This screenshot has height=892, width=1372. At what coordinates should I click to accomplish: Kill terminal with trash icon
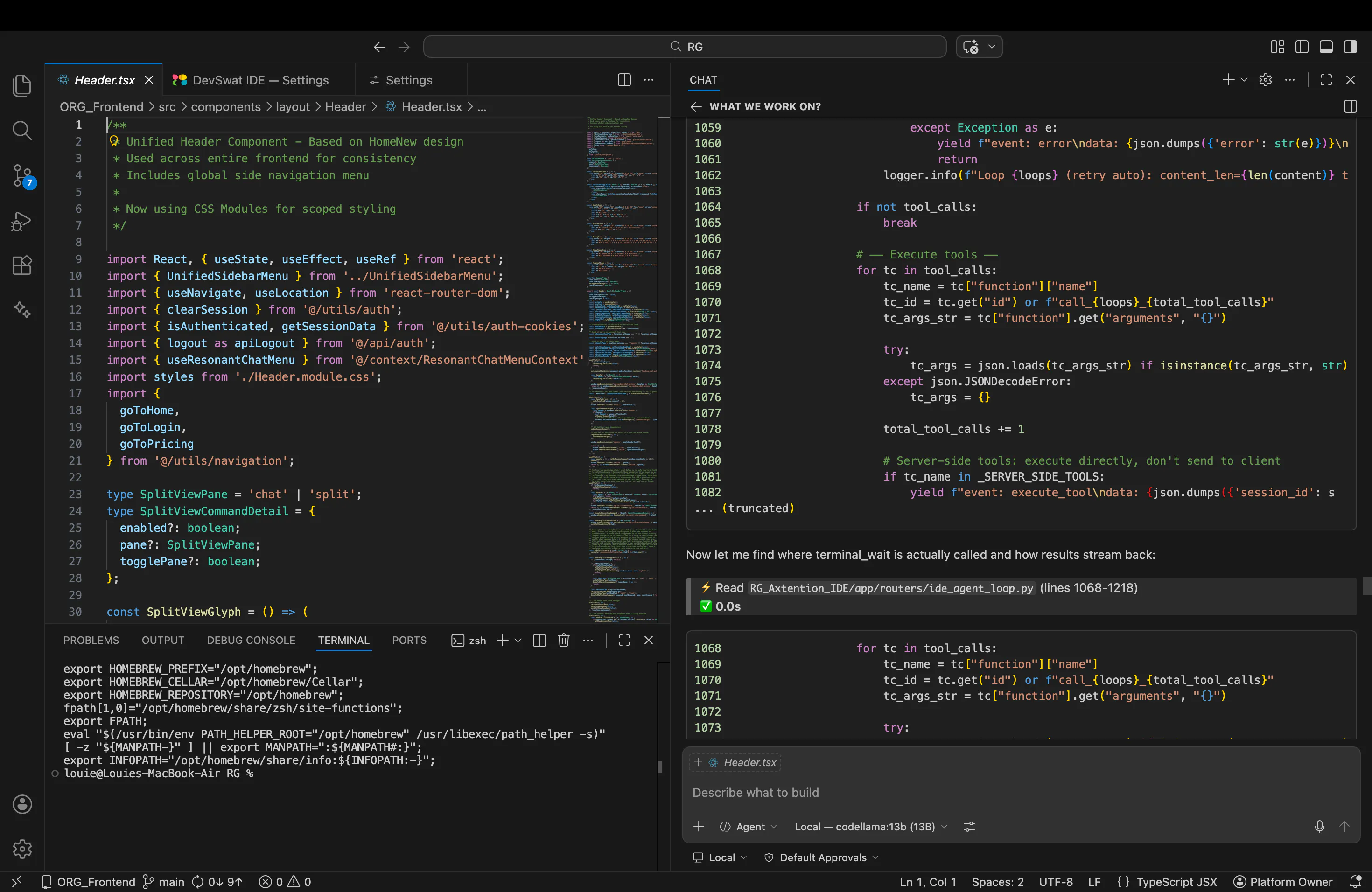tap(564, 640)
